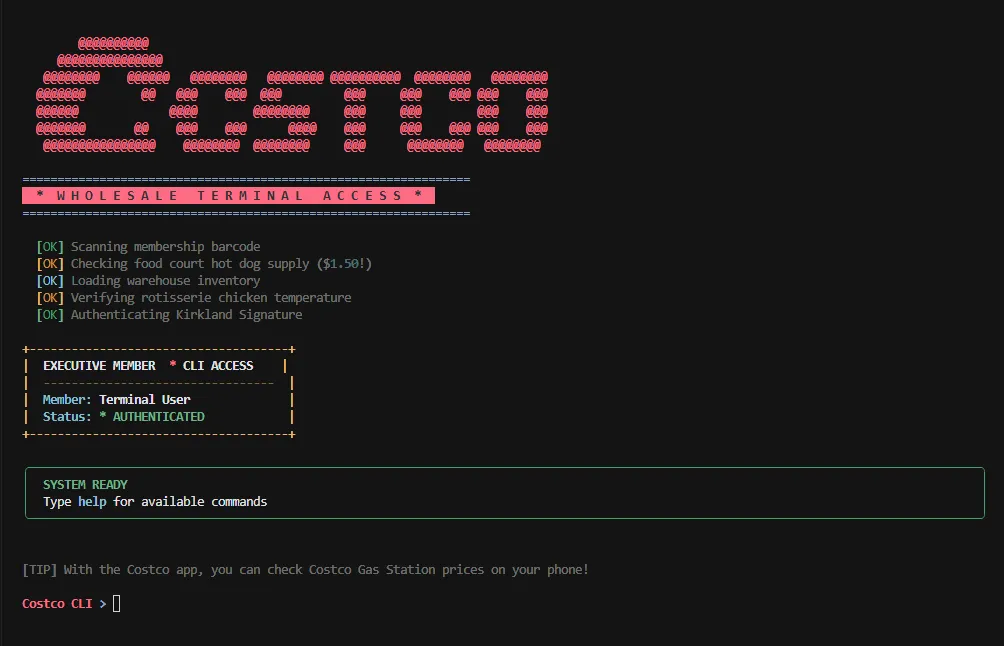Click the highlighted help command
This screenshot has height=646, width=1004.
click(x=92, y=501)
